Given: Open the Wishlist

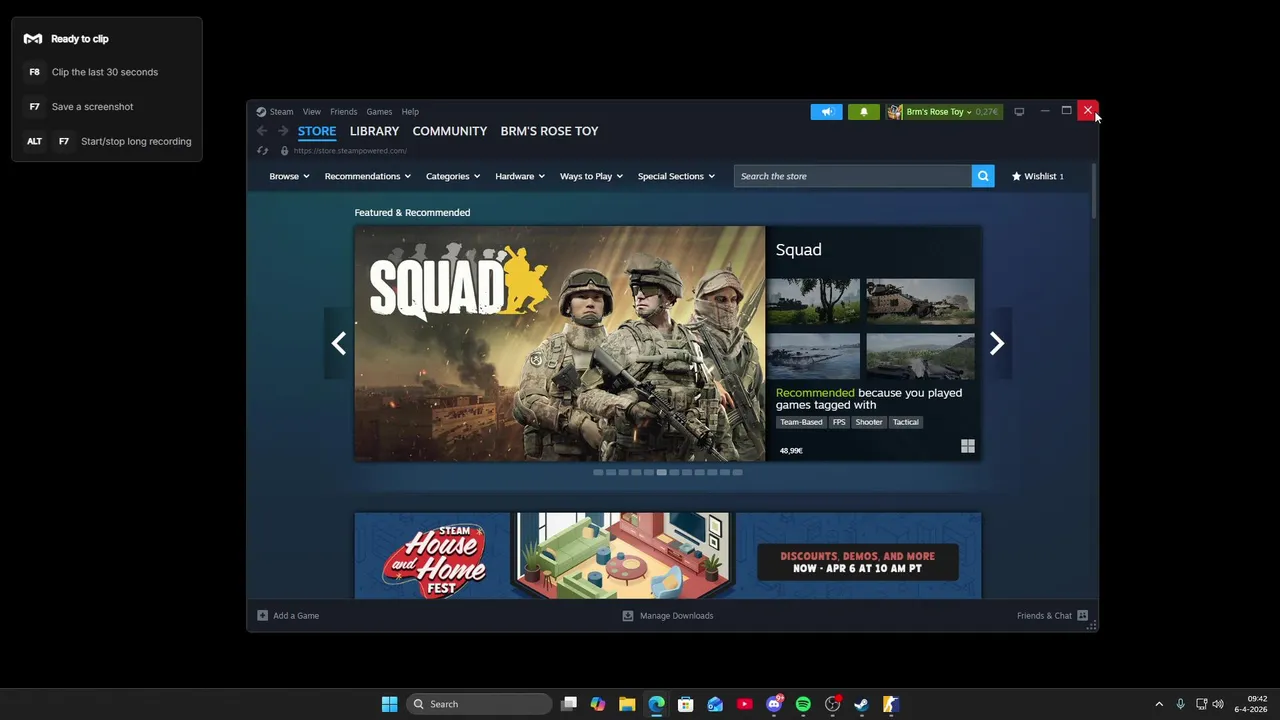Looking at the screenshot, I should click(1038, 176).
